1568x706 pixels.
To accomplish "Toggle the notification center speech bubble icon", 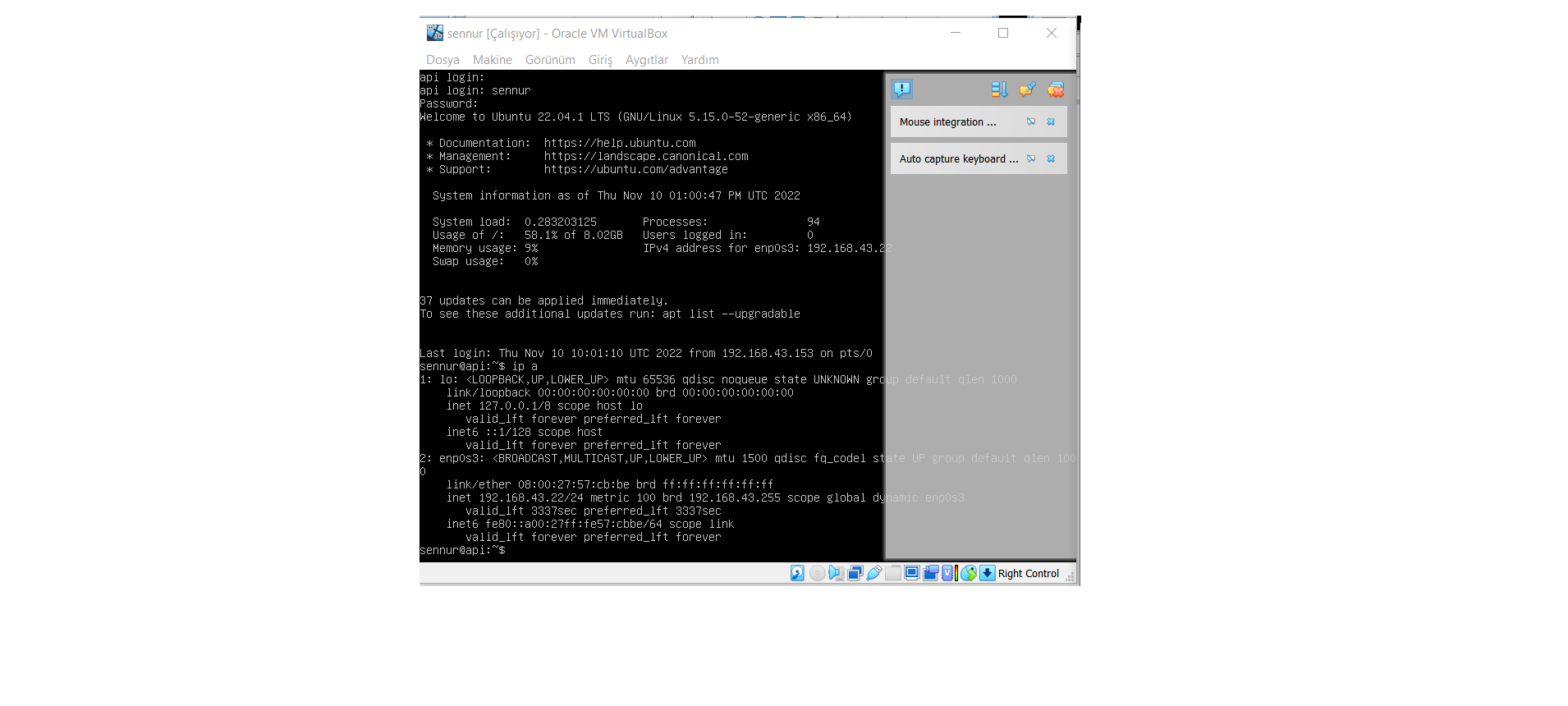I will click(x=902, y=89).
